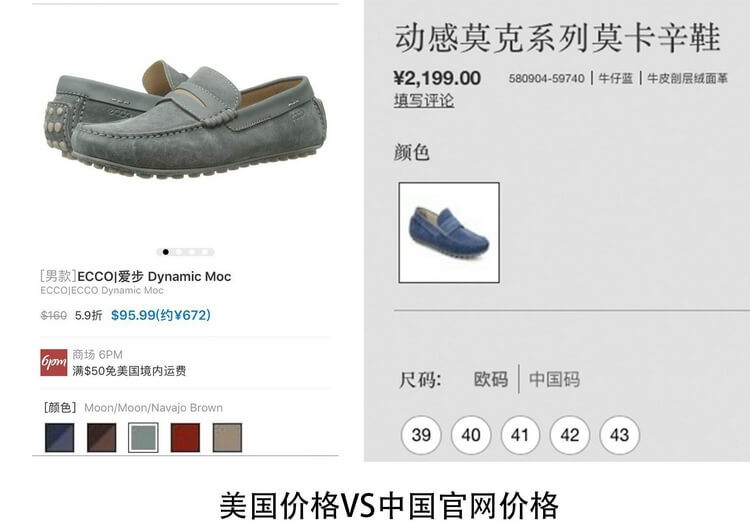Open the 填写评论 review link

pyautogui.click(x=424, y=100)
